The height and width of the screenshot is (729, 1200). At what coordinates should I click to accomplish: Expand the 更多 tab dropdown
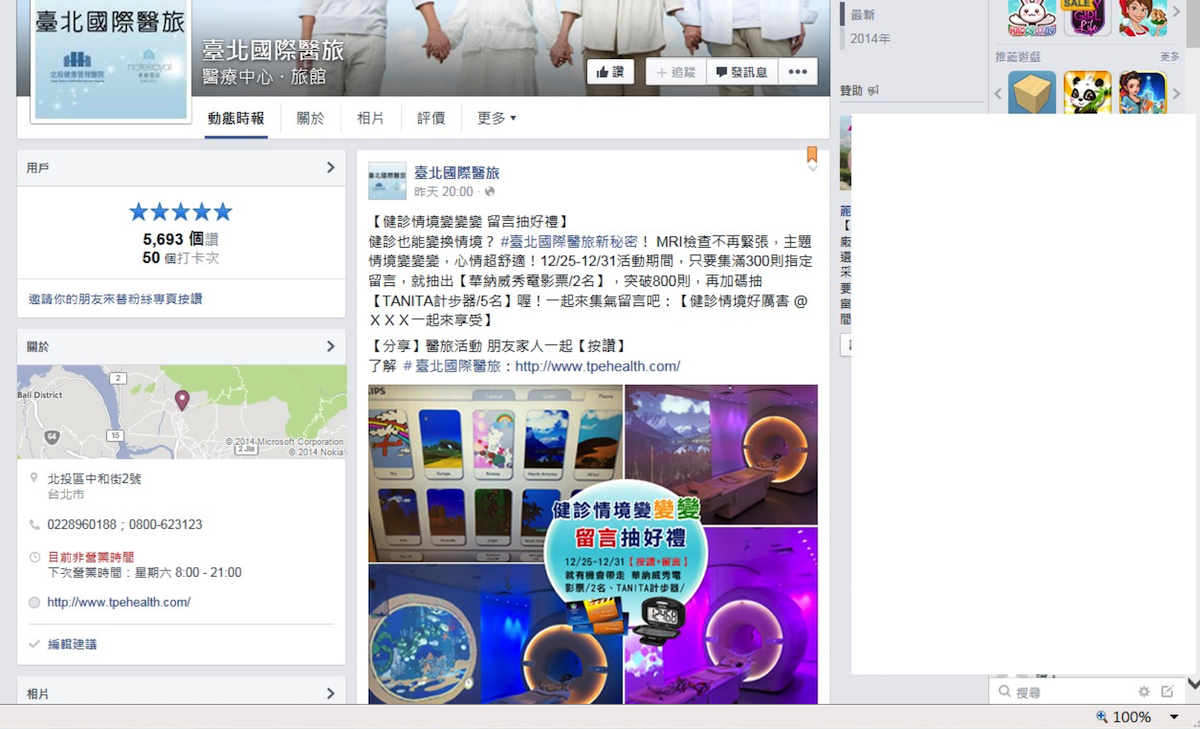tap(496, 118)
